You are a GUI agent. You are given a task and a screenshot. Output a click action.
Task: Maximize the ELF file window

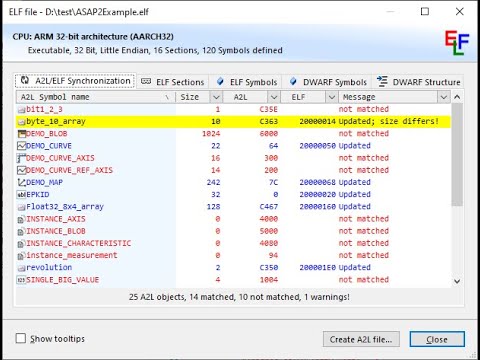[425, 12]
